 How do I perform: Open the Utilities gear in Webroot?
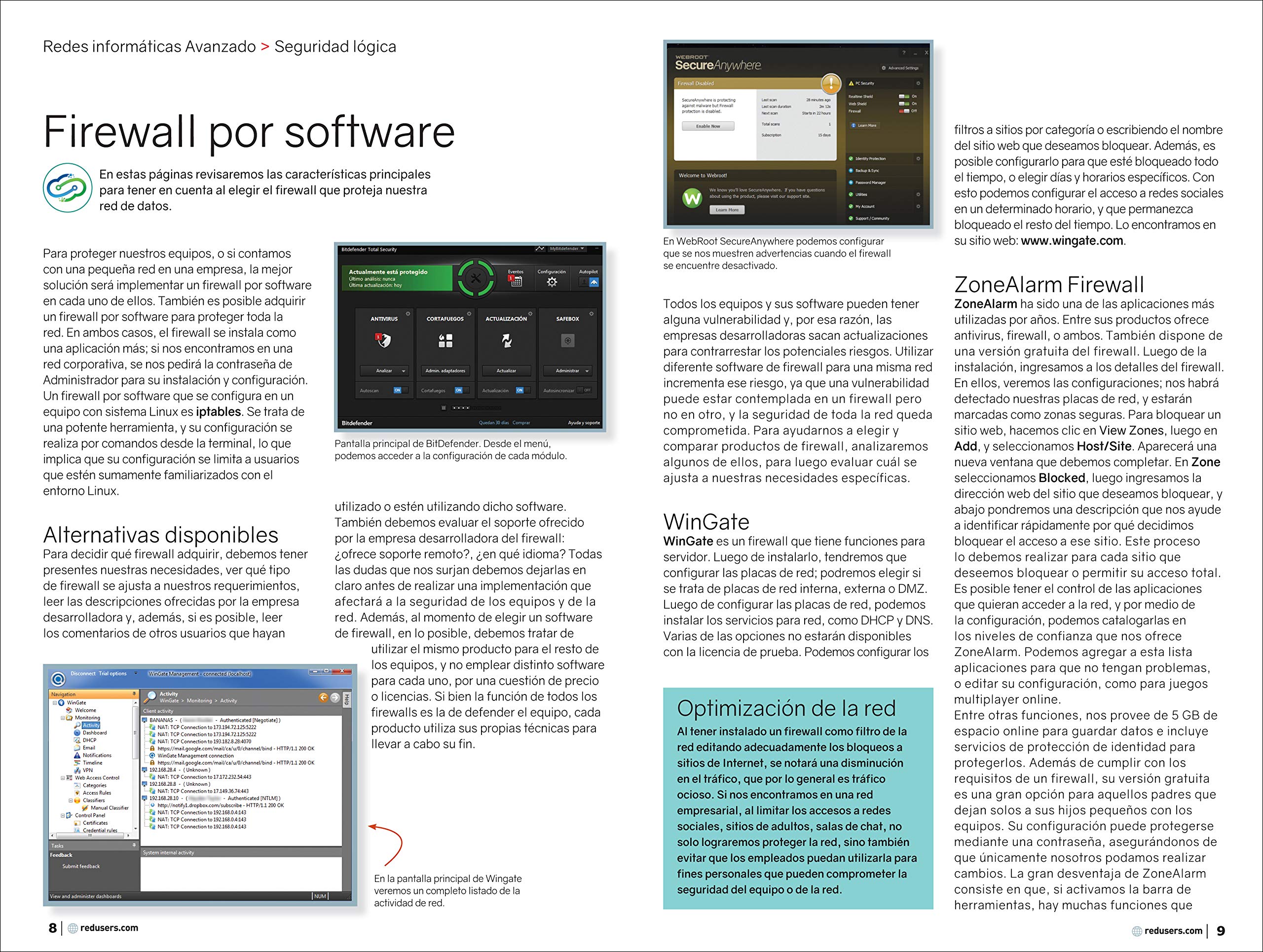[x=918, y=195]
